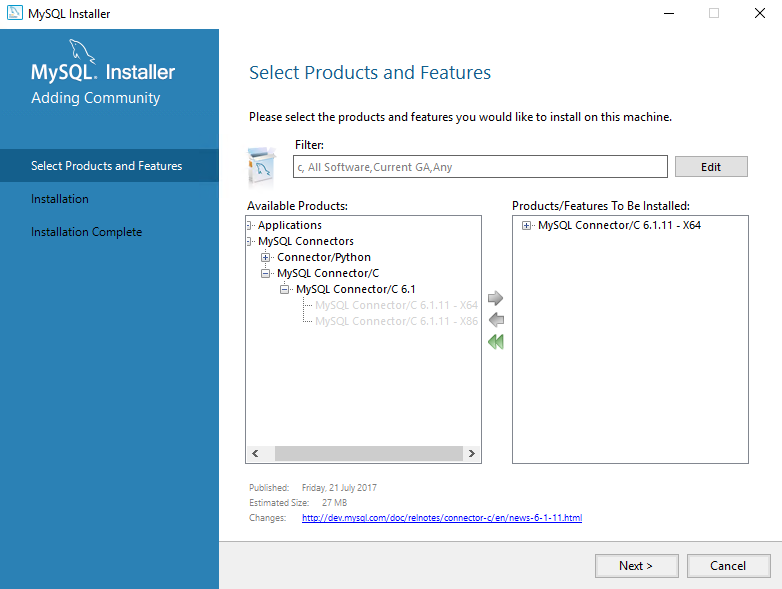The height and width of the screenshot is (589, 782).
Task: Collapse the MySQL Connector/C 6.1 node
Action: [284, 289]
